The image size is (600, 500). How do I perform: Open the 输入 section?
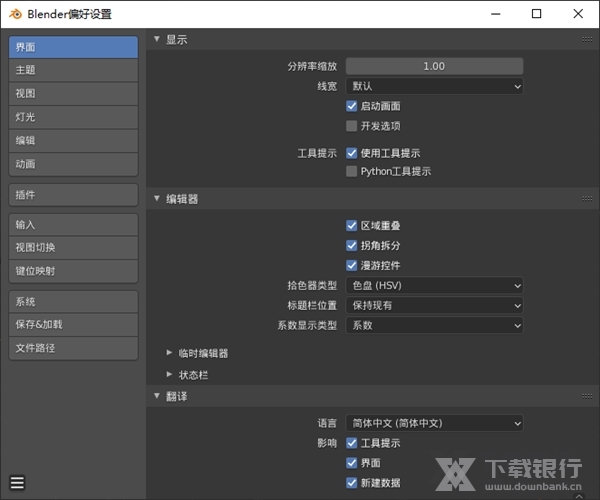[73, 225]
